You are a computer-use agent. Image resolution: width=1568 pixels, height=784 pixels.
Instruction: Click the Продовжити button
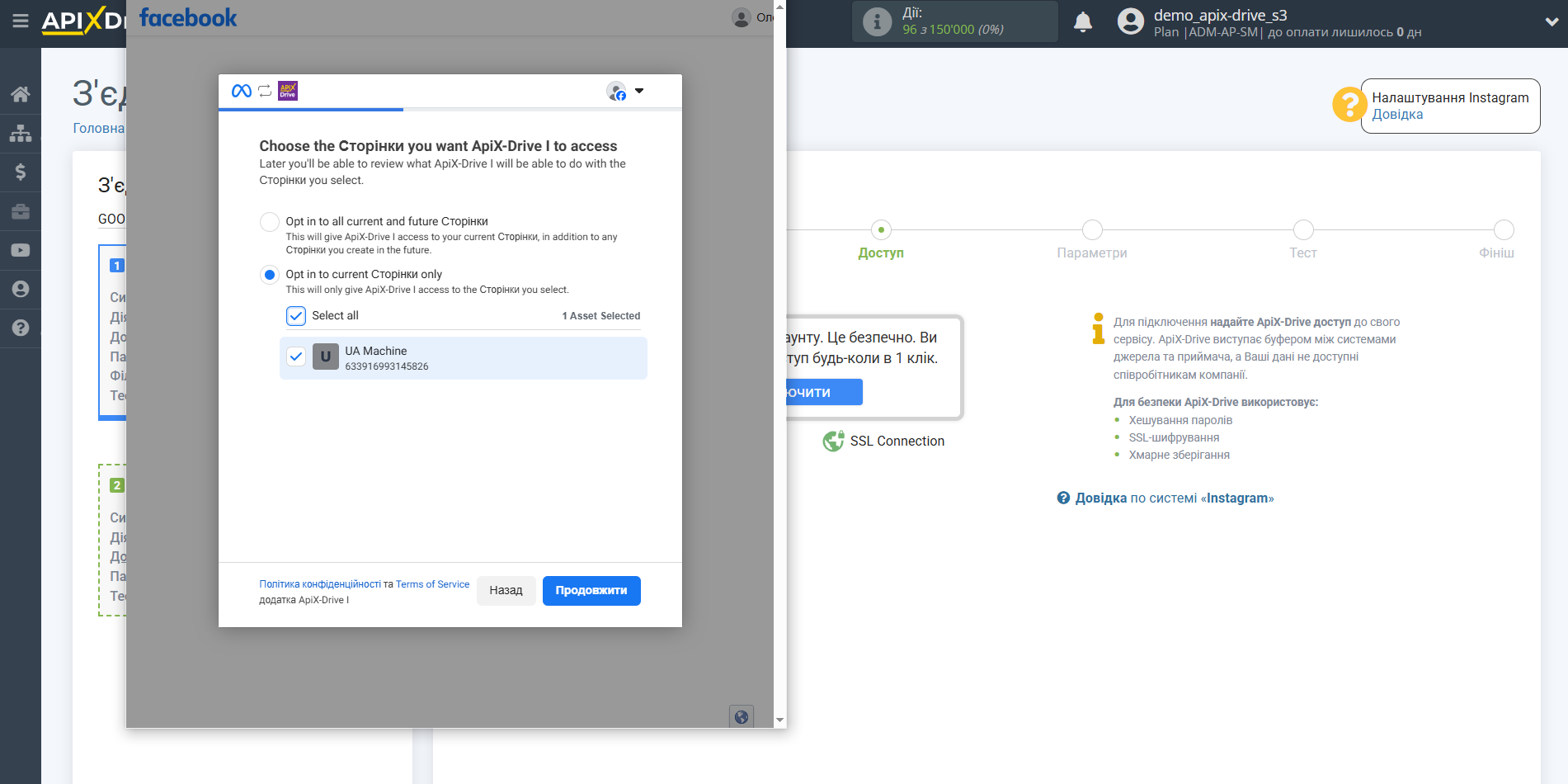[x=591, y=591]
